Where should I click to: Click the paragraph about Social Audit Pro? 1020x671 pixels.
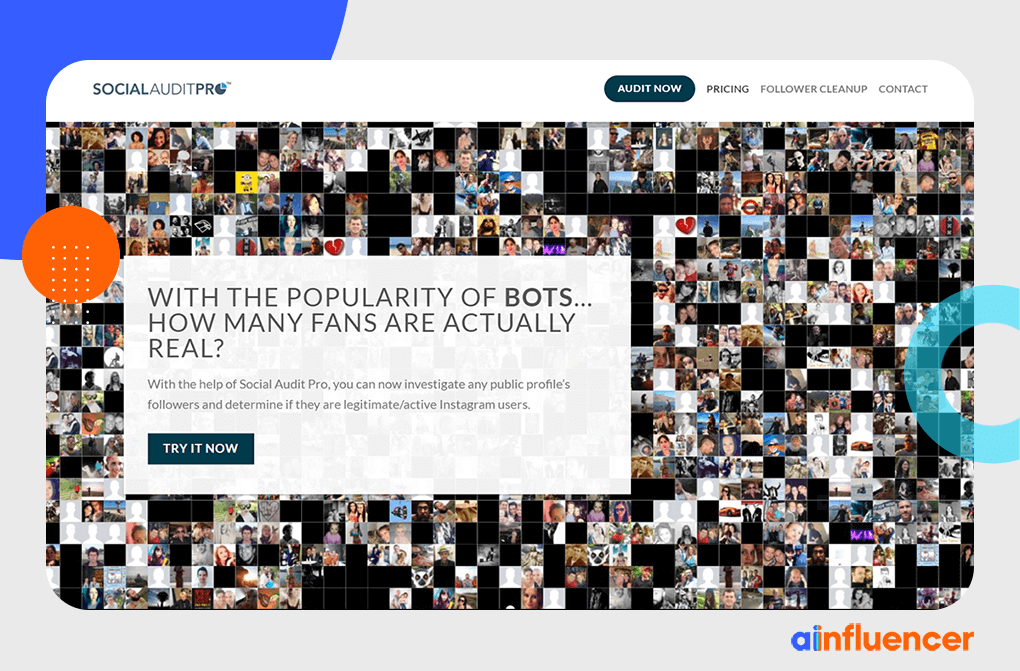358,394
